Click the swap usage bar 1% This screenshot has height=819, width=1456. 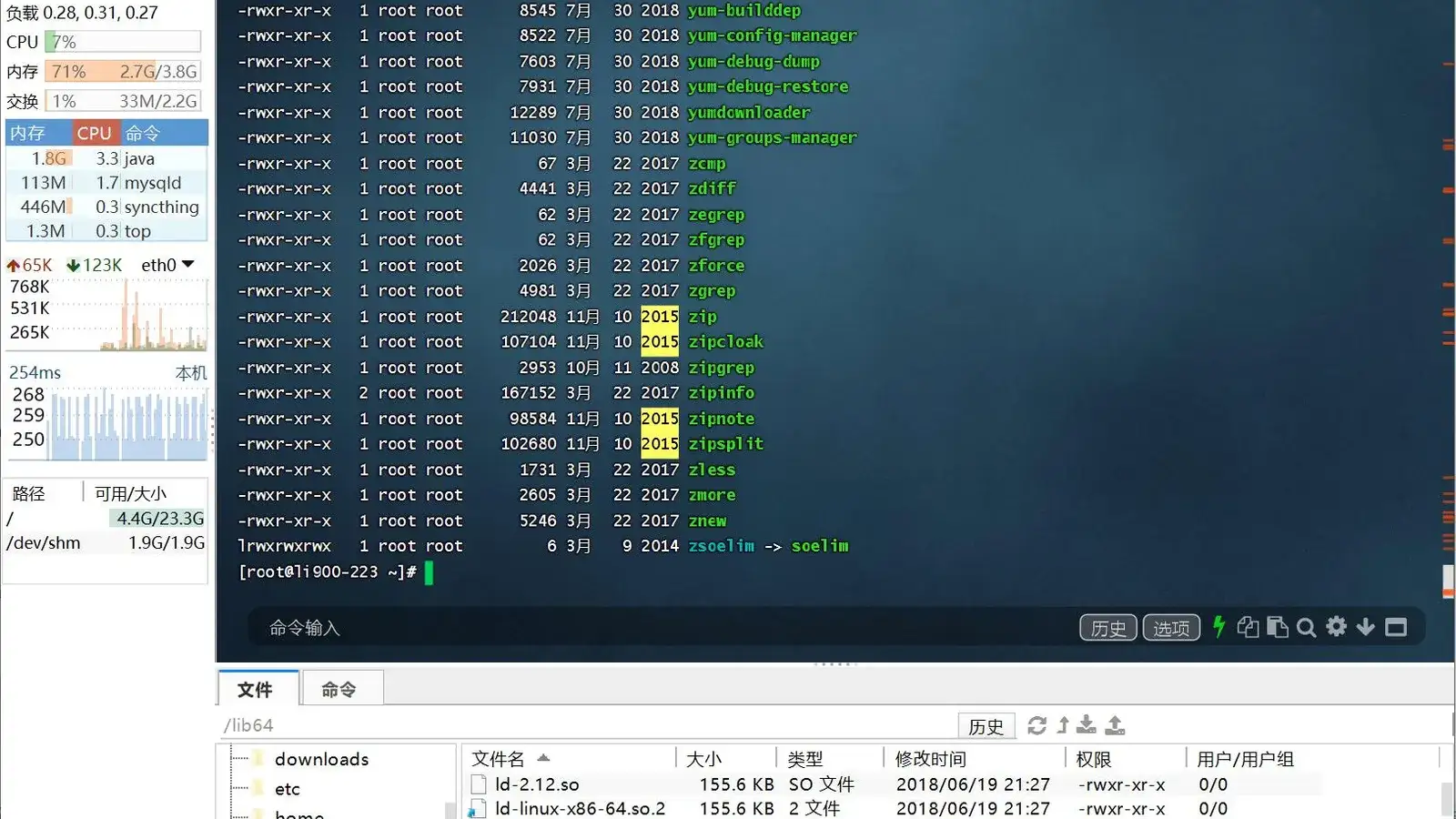point(123,101)
